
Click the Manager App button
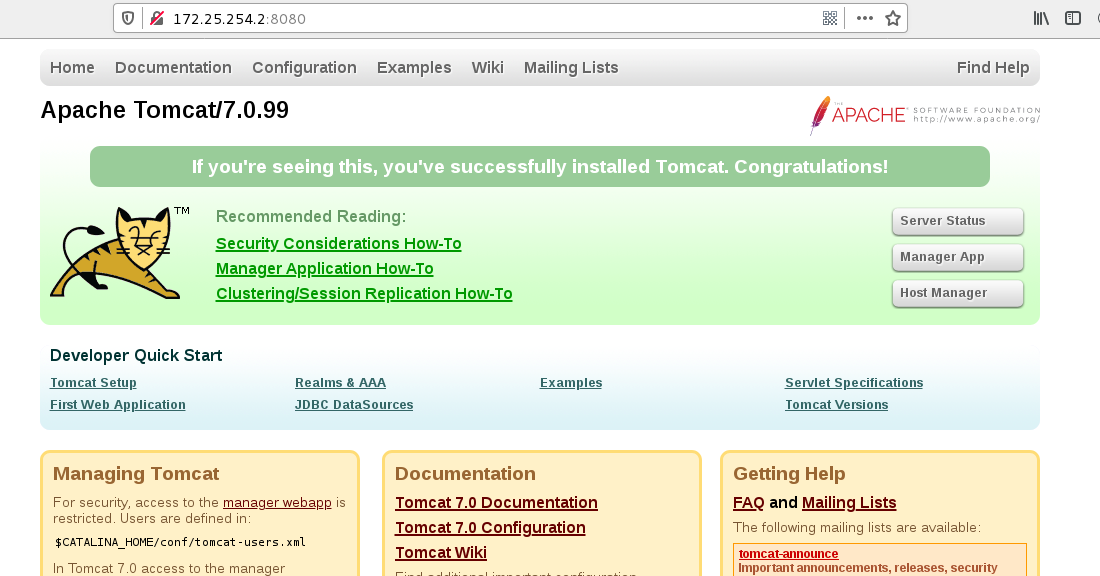click(958, 257)
